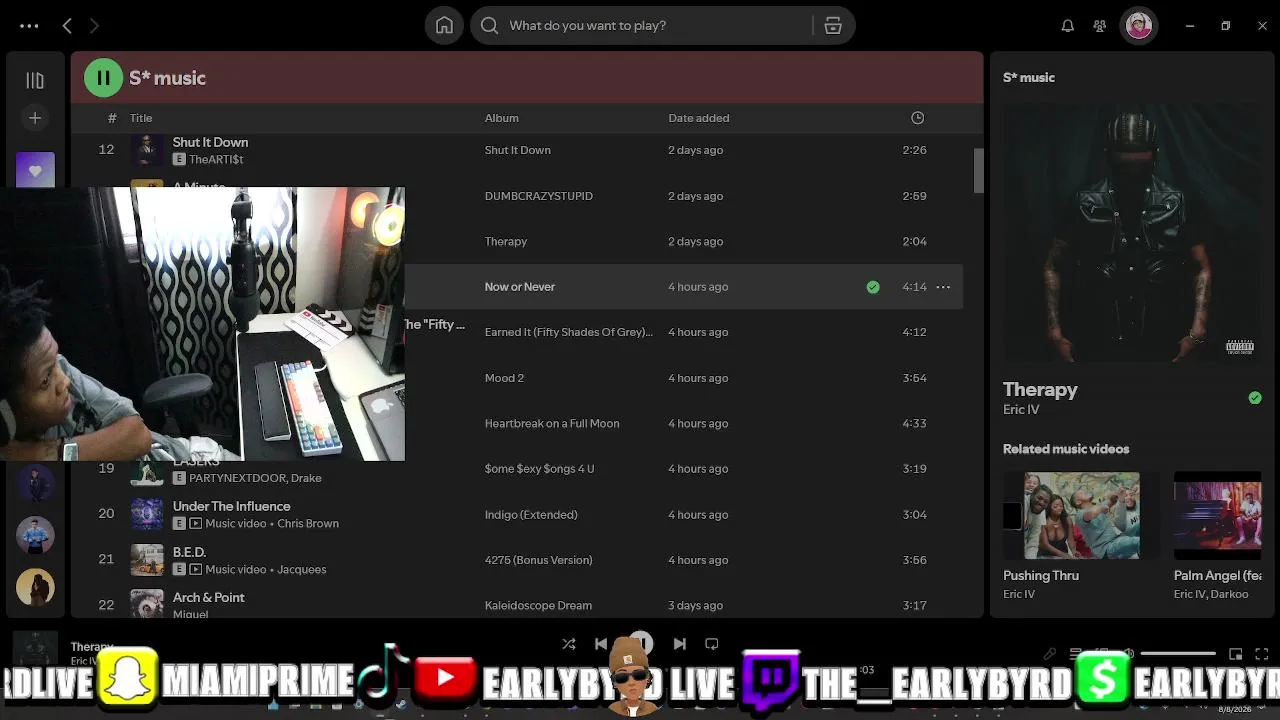Open the Jacquees artist link

302,570
